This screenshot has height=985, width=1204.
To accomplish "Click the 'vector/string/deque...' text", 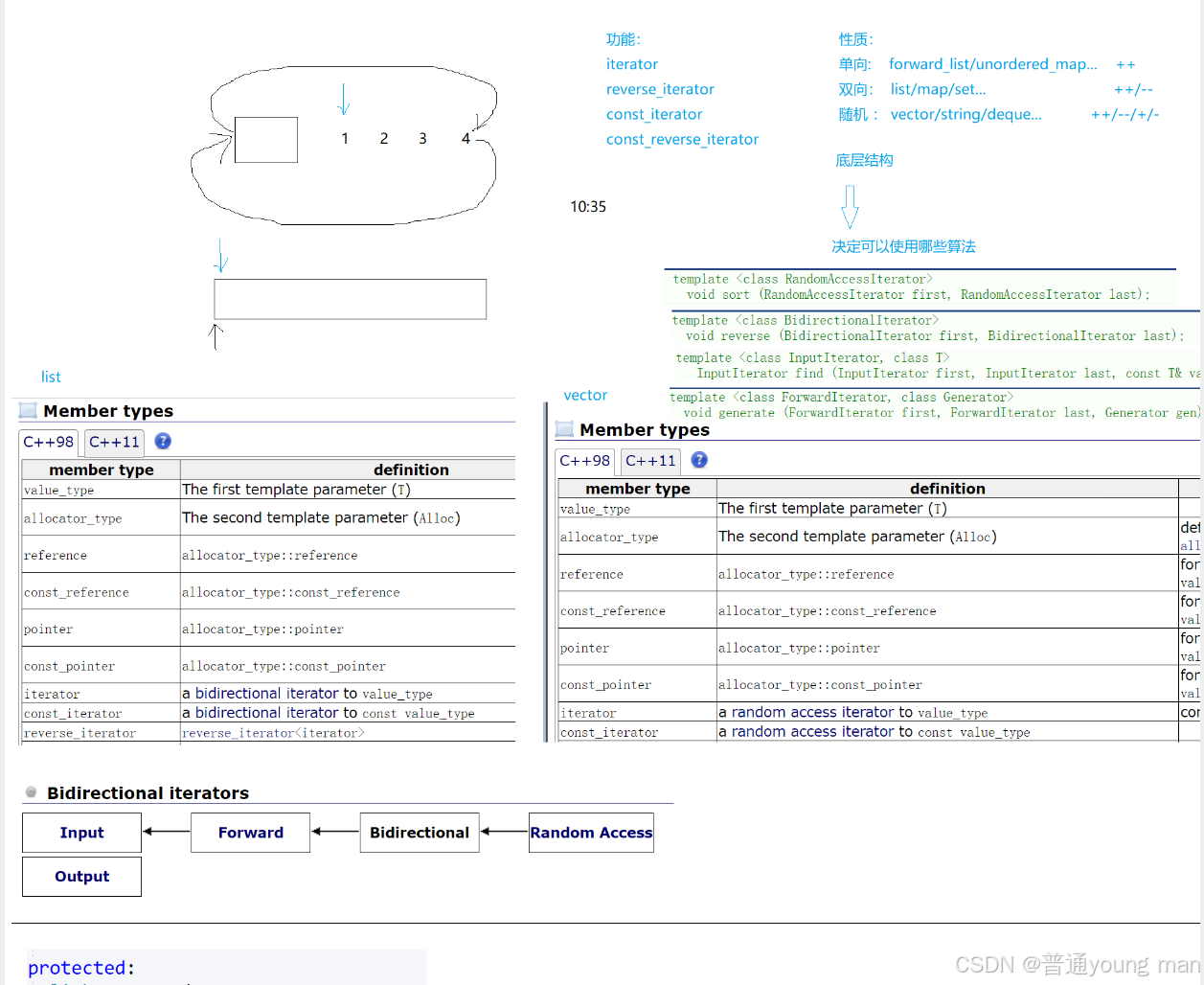I will [x=965, y=114].
